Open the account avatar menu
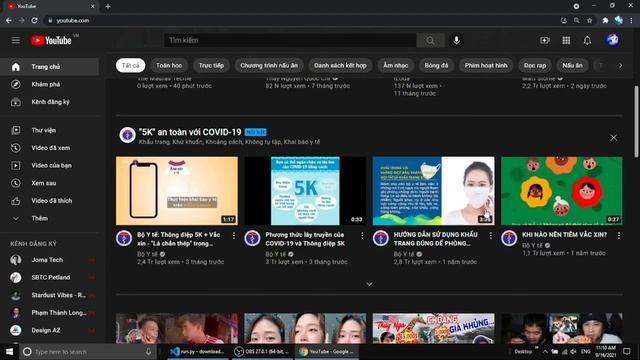 pos(612,40)
